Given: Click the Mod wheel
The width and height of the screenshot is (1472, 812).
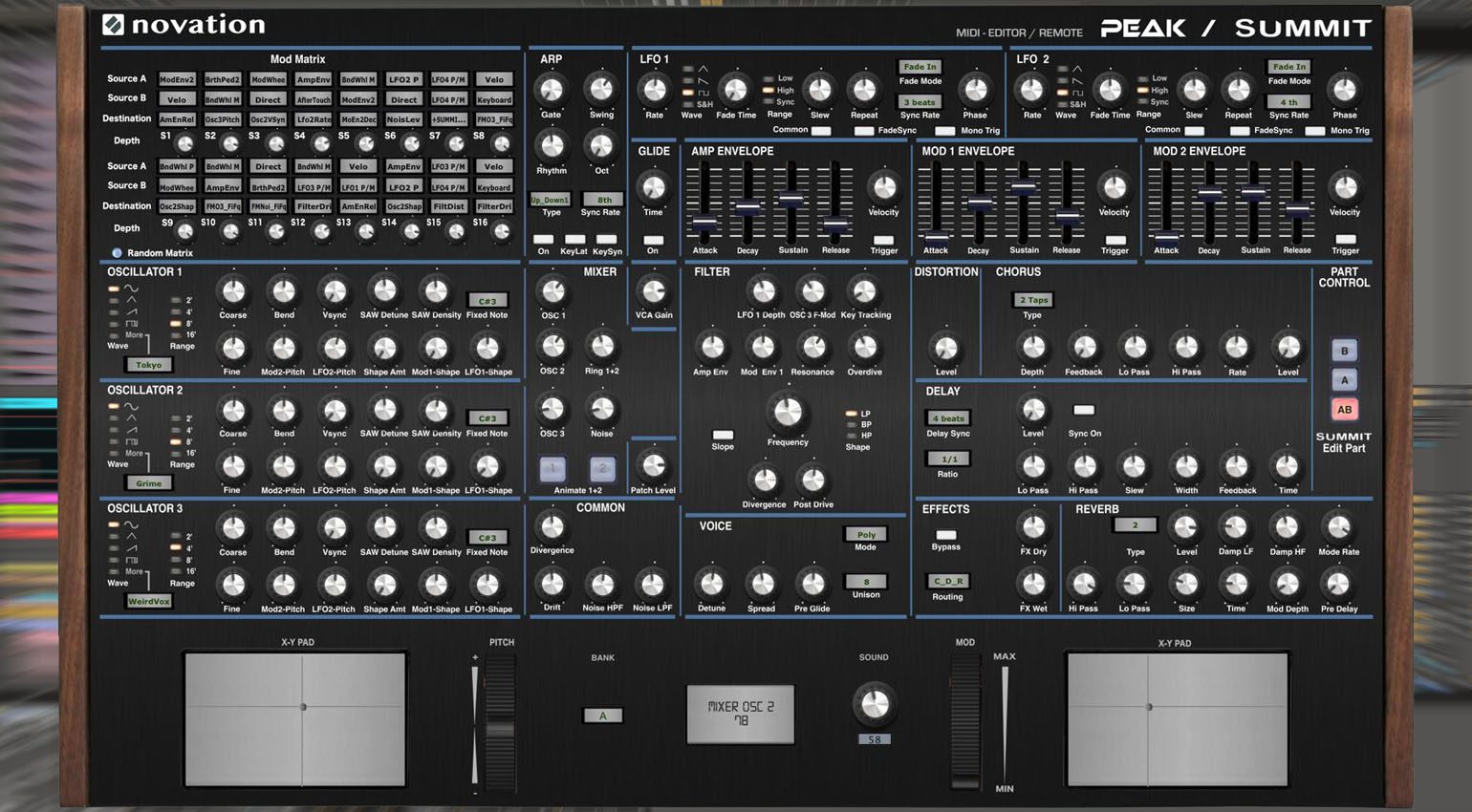Looking at the screenshot, I should point(965,721).
